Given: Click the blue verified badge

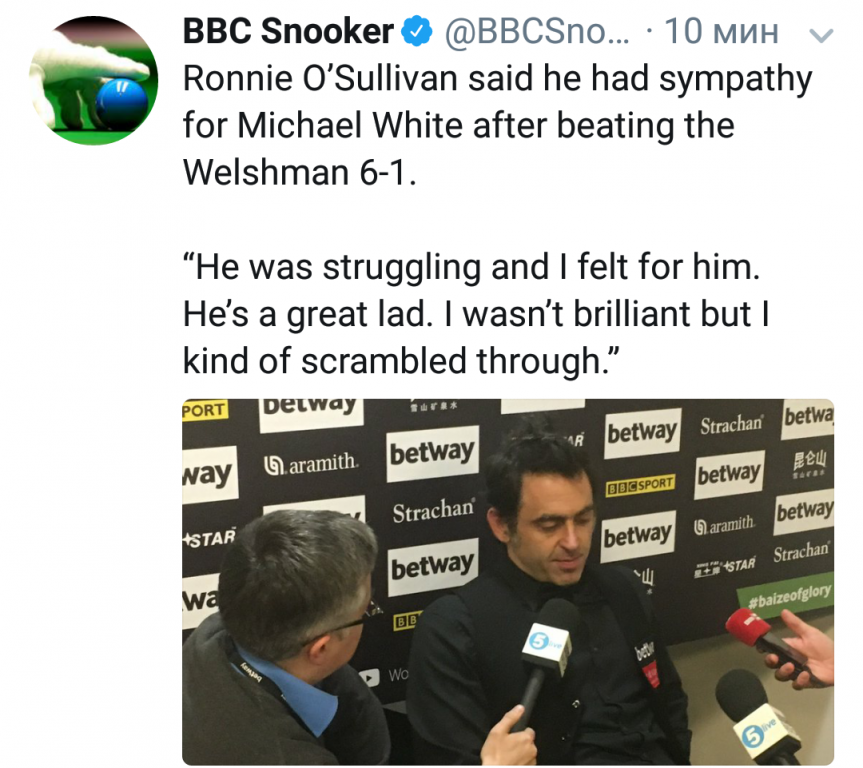Looking at the screenshot, I should click(x=416, y=31).
